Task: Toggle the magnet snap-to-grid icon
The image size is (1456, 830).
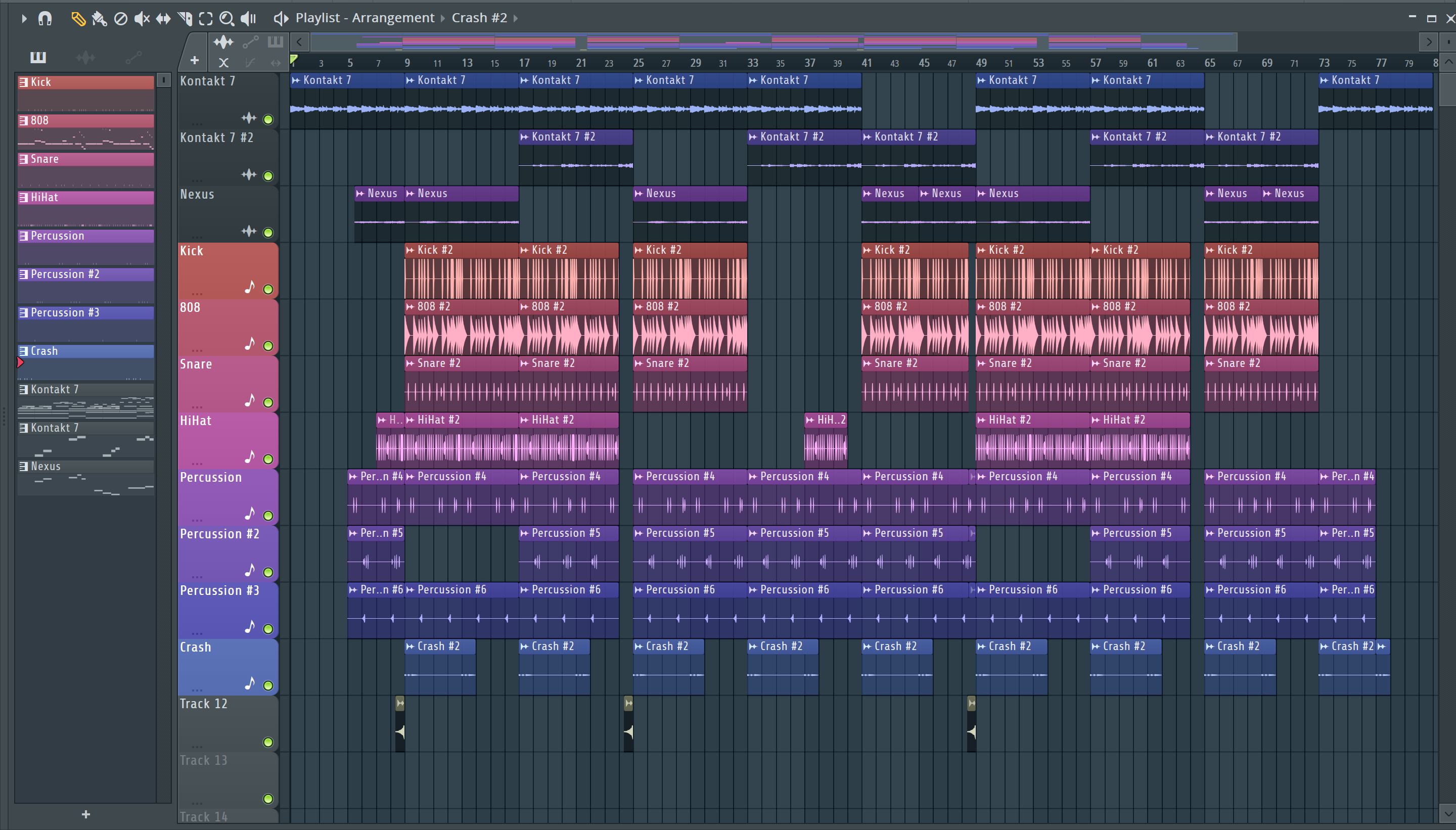Action: (45, 19)
